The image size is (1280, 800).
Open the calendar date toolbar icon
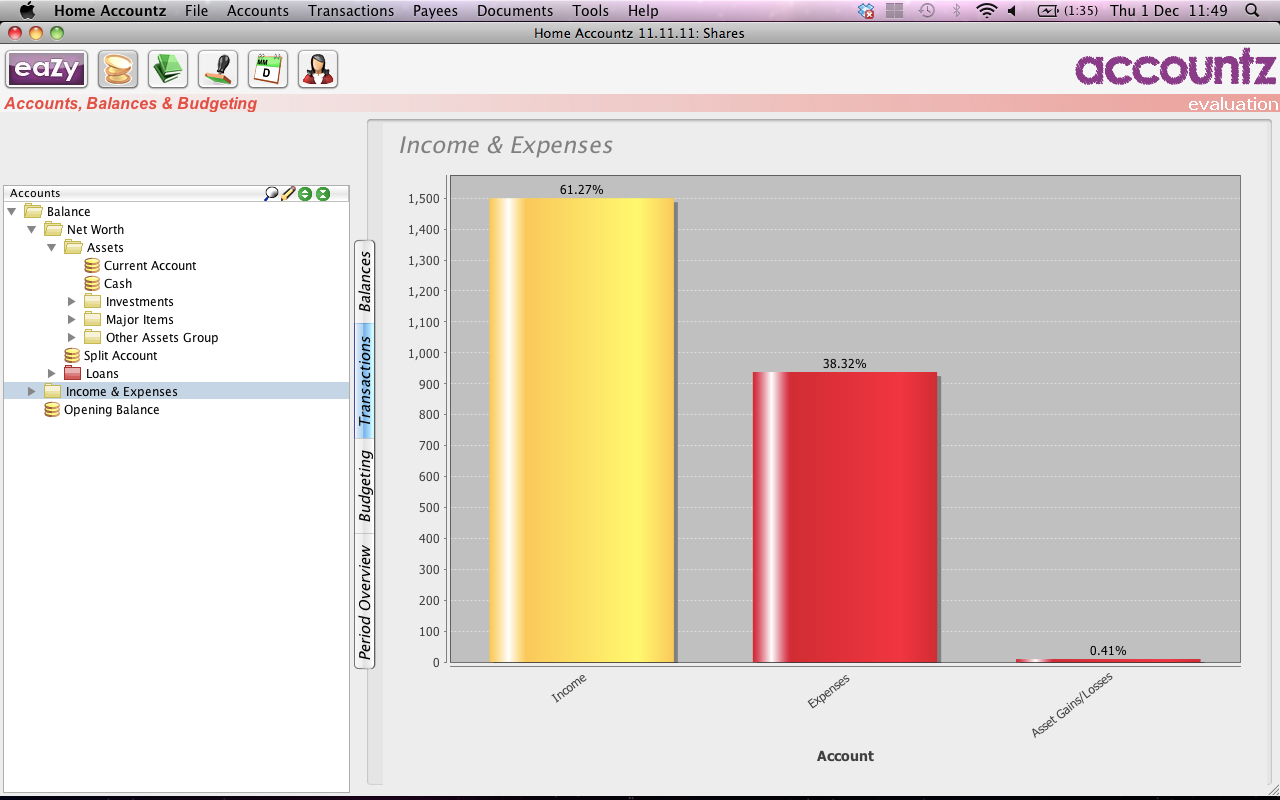268,69
